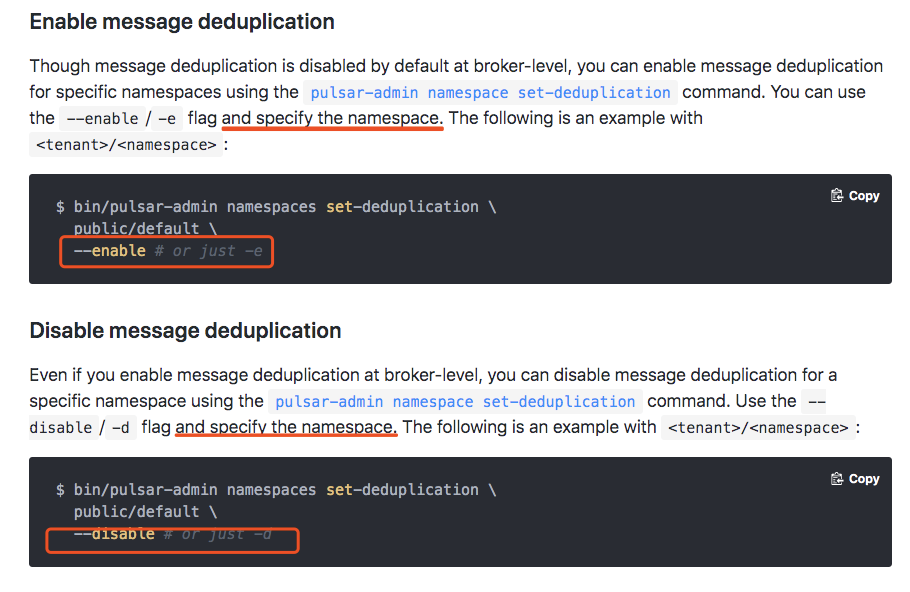Click the -d short flag in the paragraph
The width and height of the screenshot is (910, 592).
click(121, 428)
